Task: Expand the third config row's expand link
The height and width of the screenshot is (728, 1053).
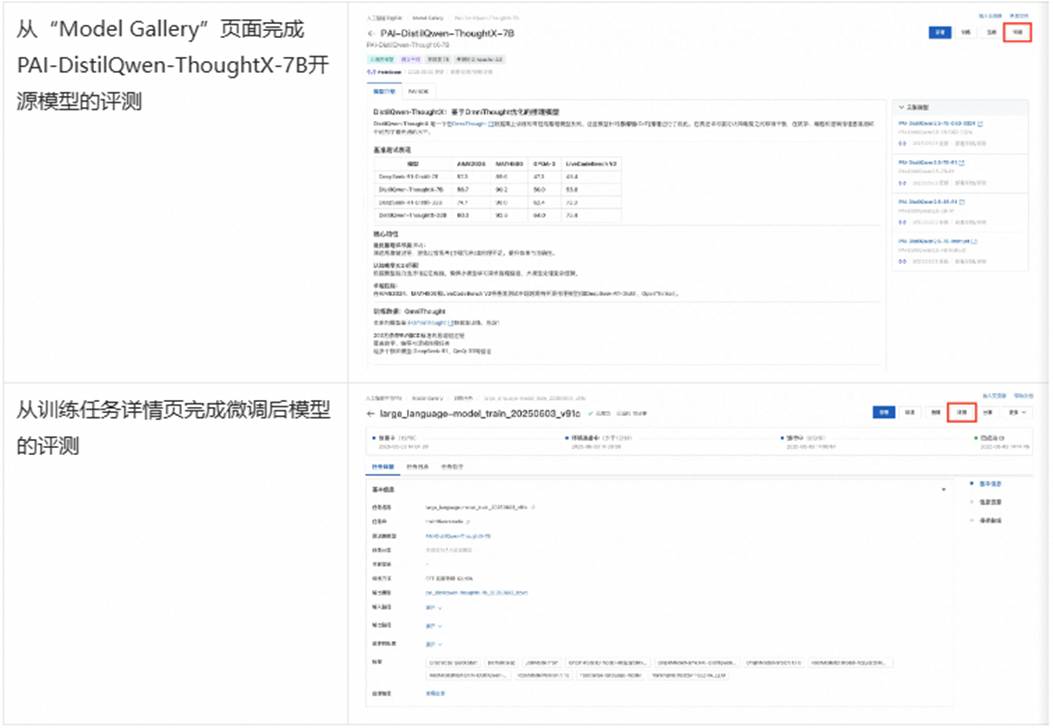Action: pos(433,644)
